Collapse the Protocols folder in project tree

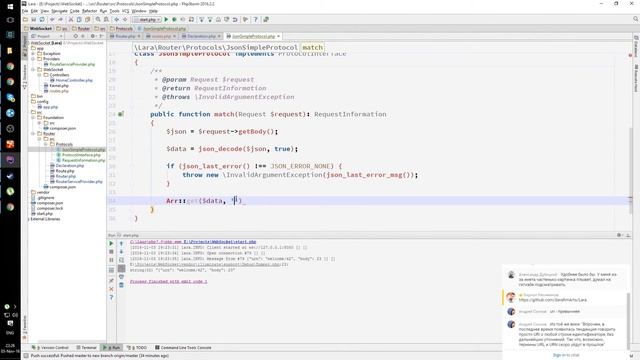click(46, 144)
